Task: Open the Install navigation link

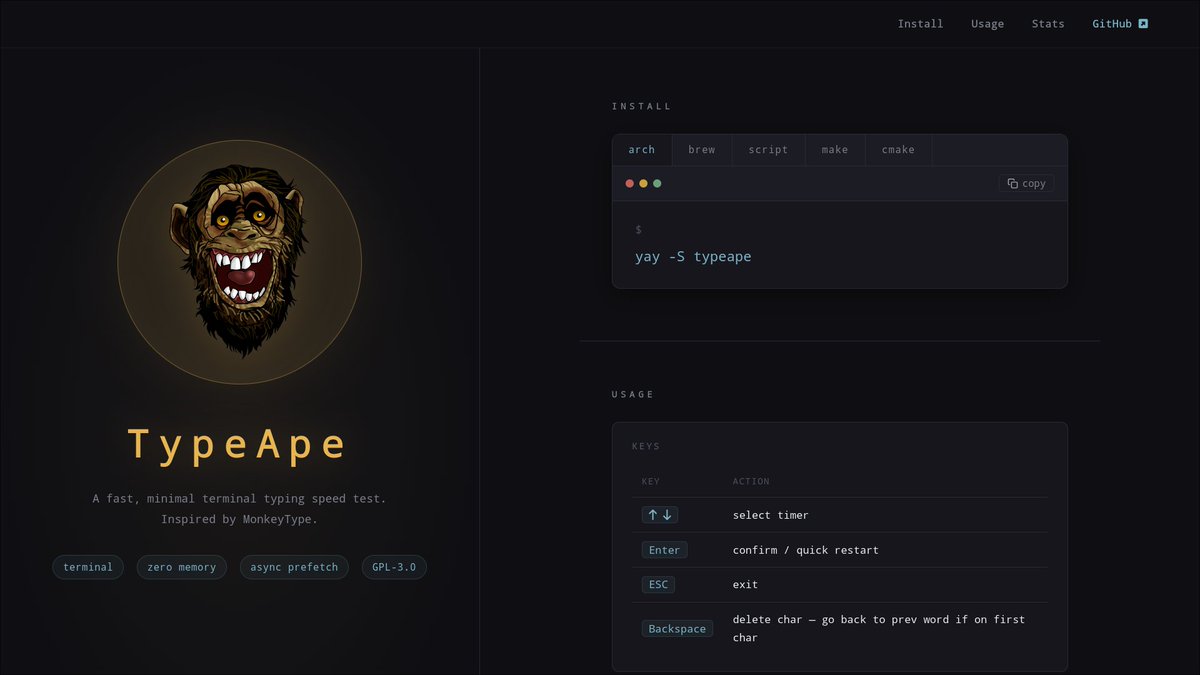Action: coord(920,24)
